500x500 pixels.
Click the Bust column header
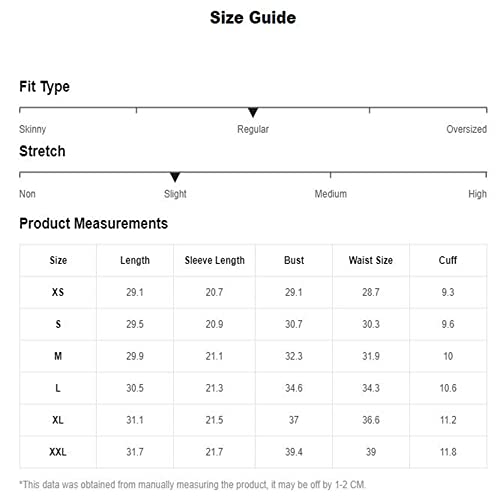point(294,260)
